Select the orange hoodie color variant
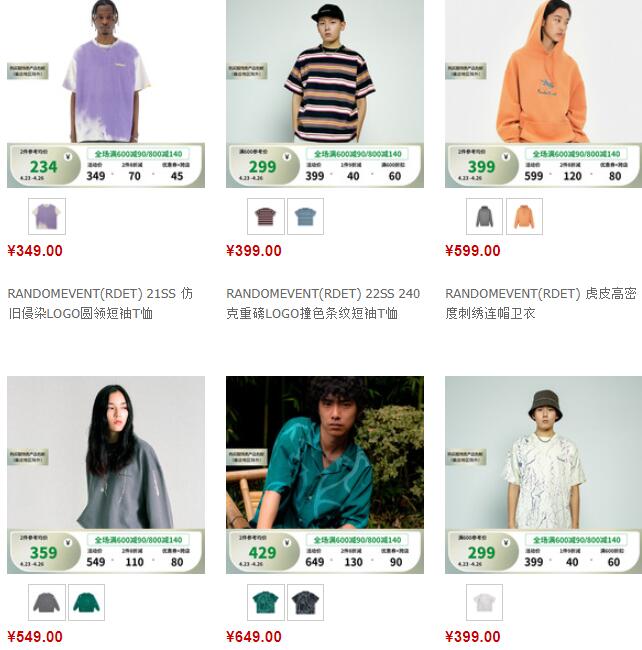 [524, 216]
